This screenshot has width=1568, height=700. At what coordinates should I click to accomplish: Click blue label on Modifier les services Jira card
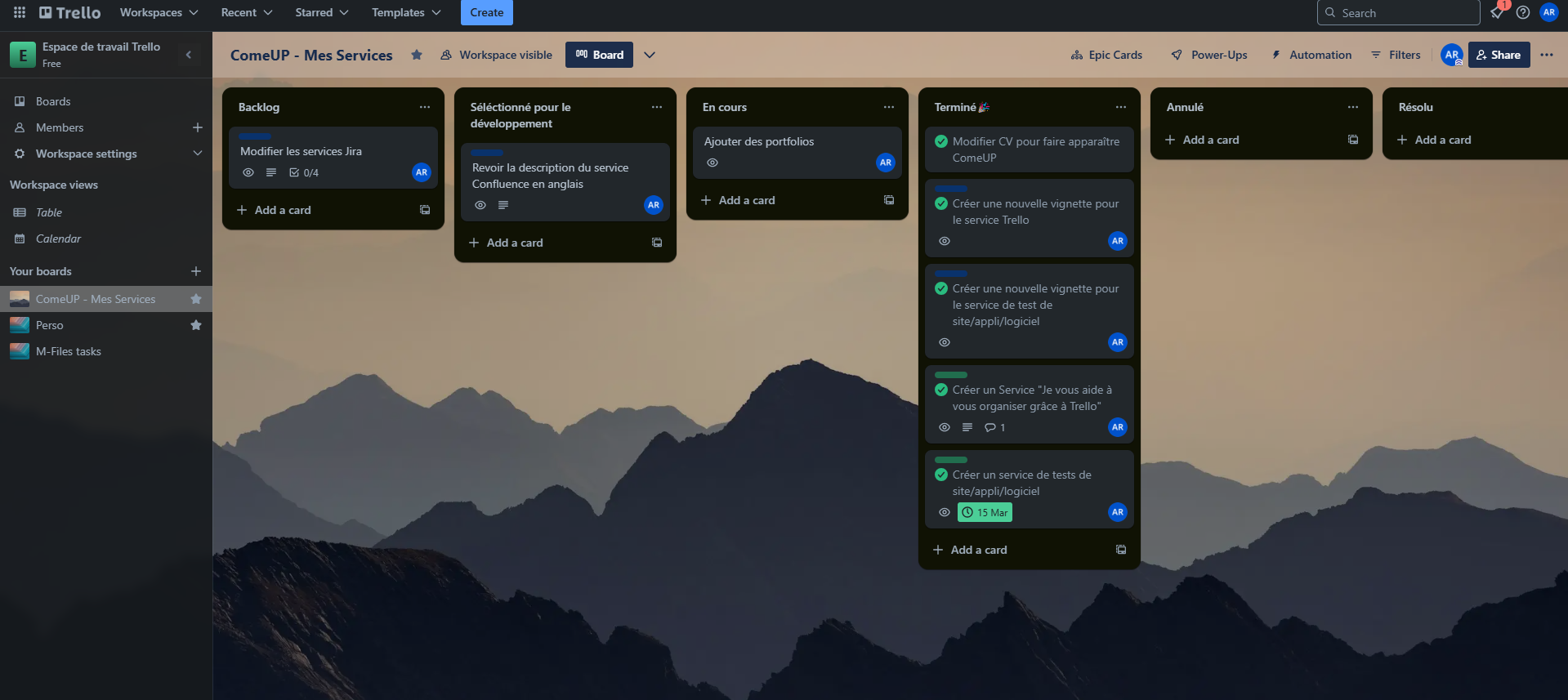click(255, 136)
